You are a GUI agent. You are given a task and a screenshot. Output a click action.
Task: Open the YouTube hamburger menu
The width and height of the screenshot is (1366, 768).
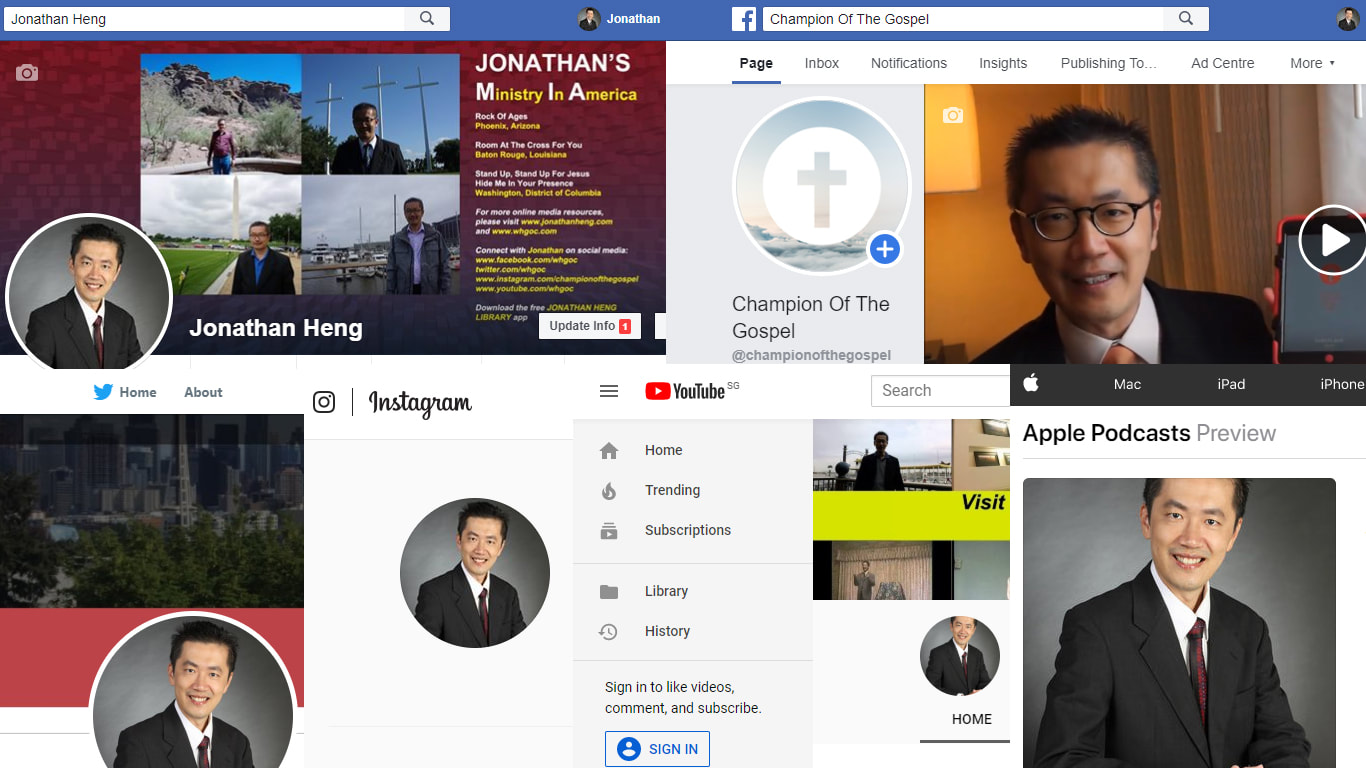coord(609,391)
